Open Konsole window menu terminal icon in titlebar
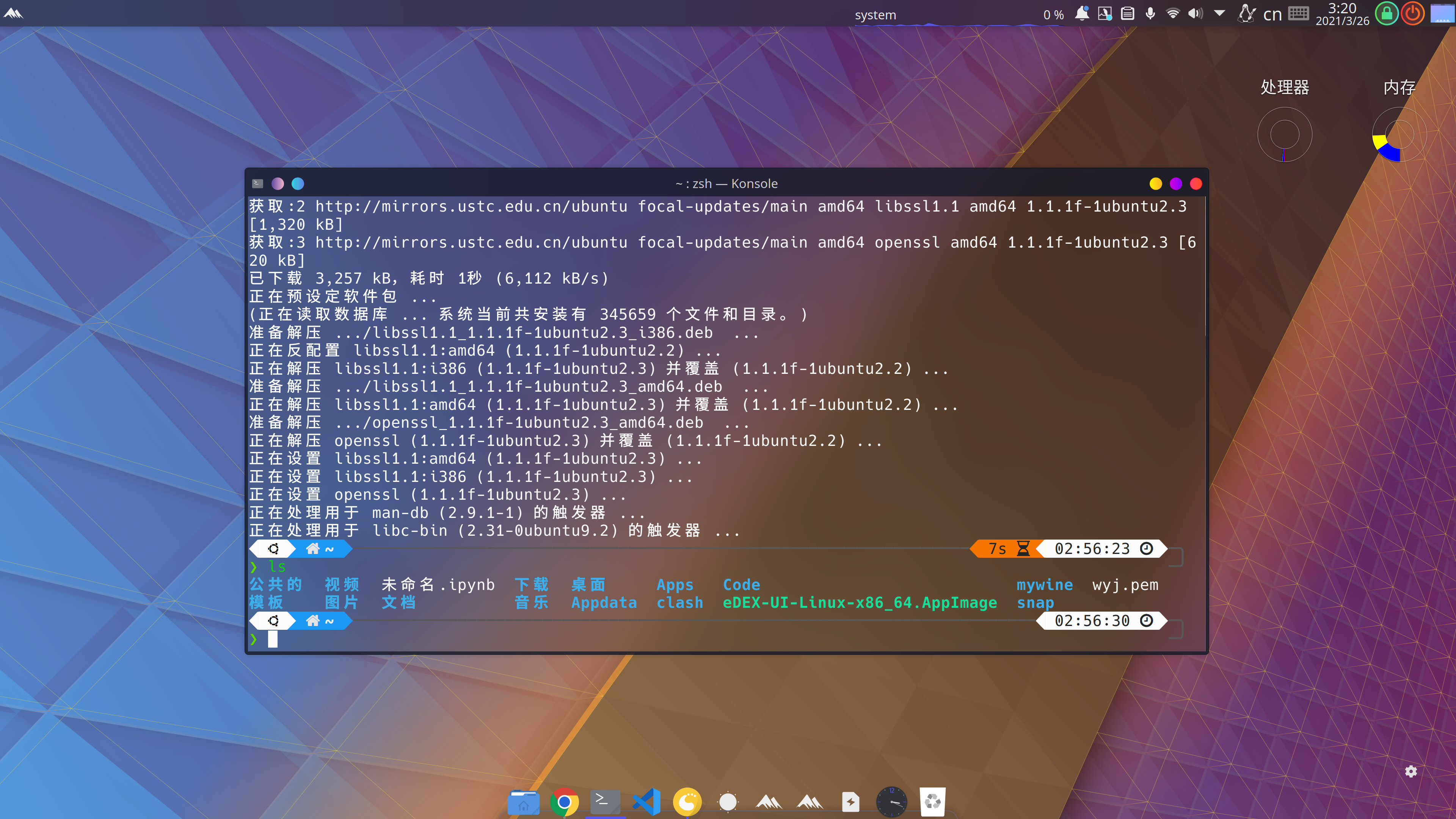1456x819 pixels. coord(258,183)
